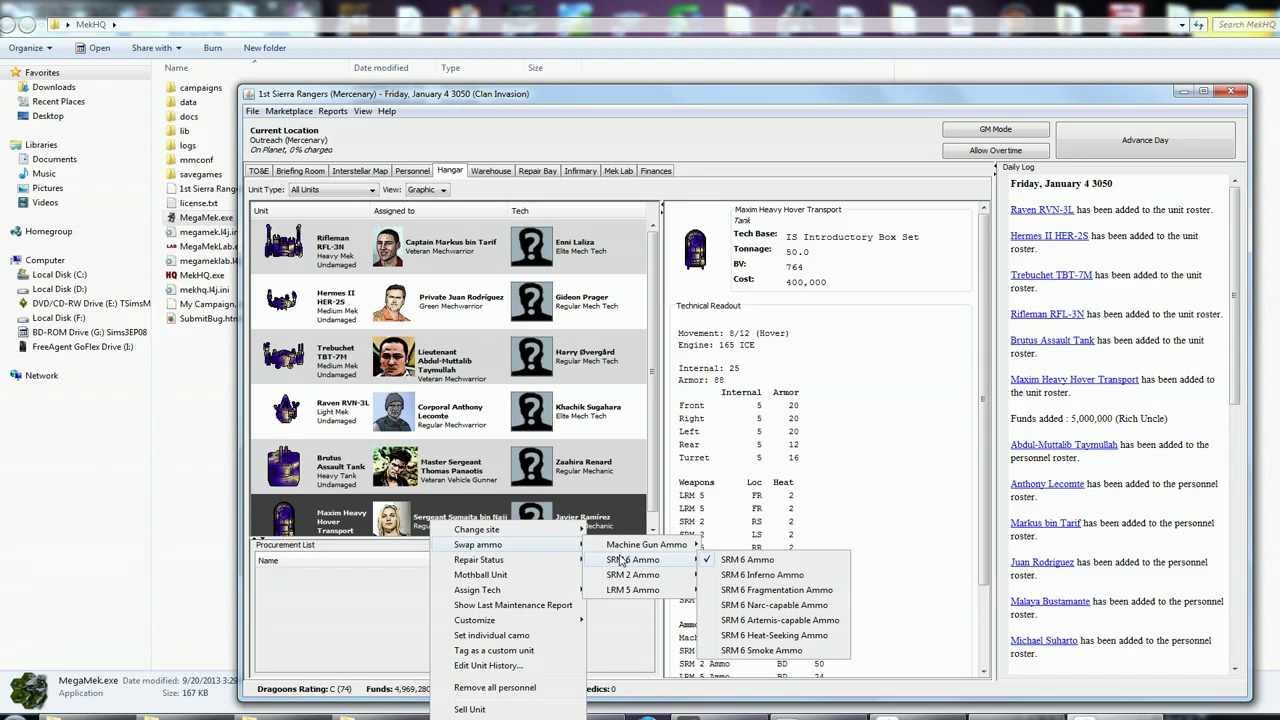1280x720 pixels.
Task: Click the MekHQ.exe HQ icon in Explorer
Action: coord(171,275)
